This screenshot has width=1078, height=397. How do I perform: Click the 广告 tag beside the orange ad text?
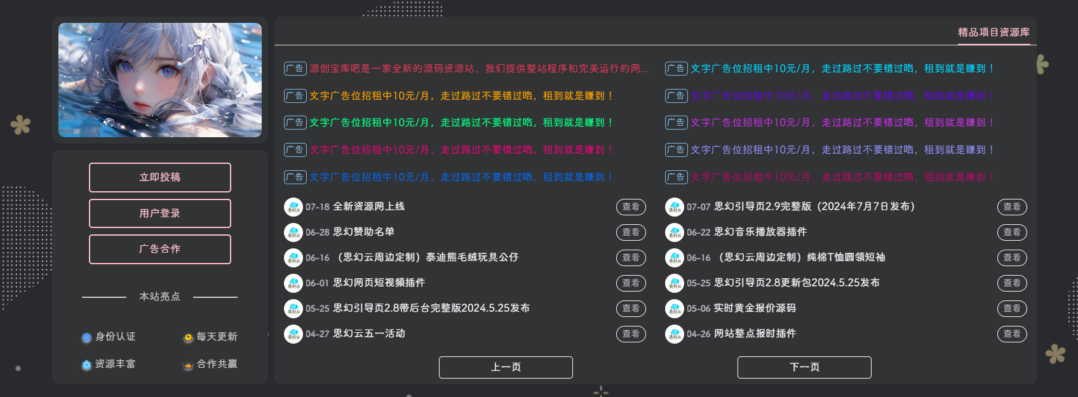click(x=295, y=96)
